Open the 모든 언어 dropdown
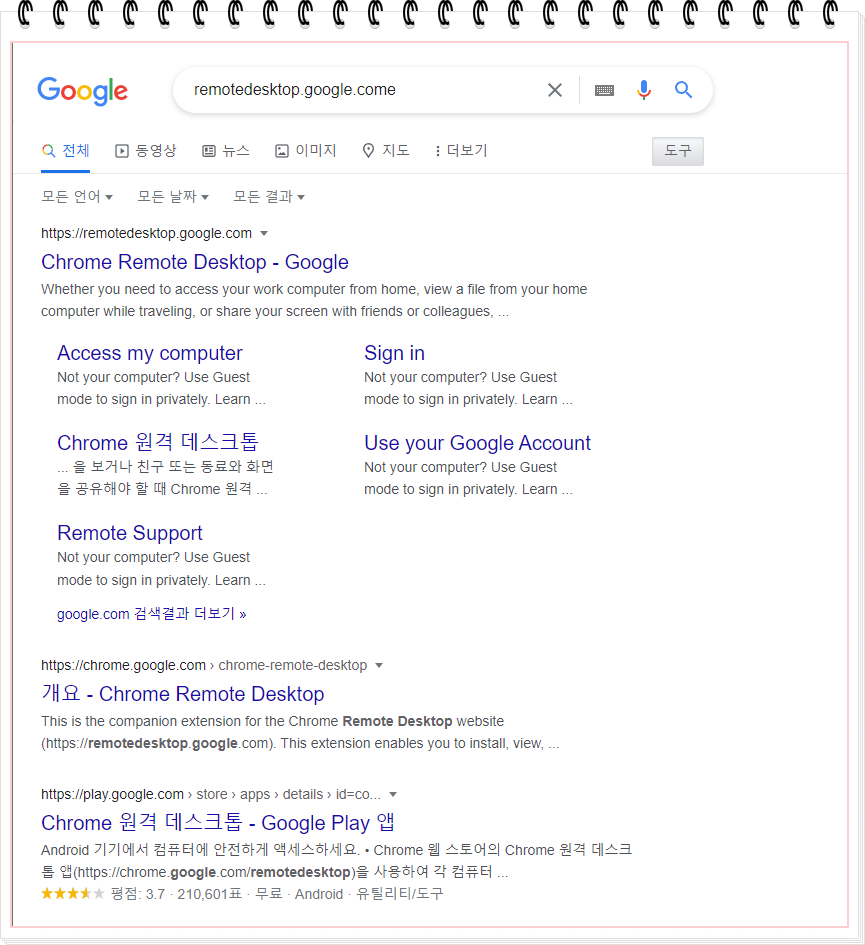 click(77, 196)
